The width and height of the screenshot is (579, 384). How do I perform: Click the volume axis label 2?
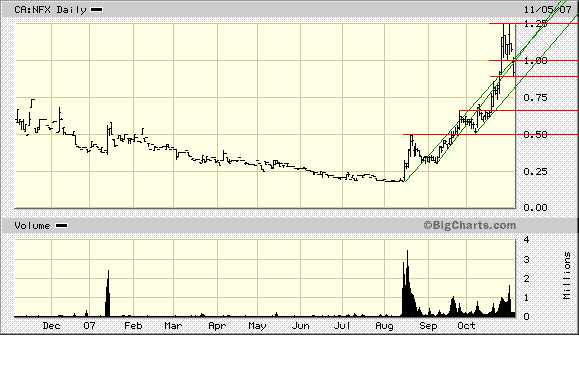(527, 278)
